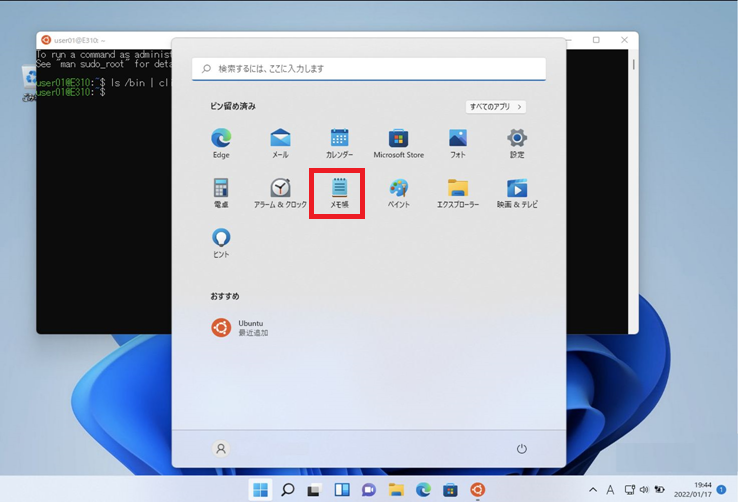Open the ヒント tips app
Viewport: 738px width, 502px height.
(x=221, y=243)
